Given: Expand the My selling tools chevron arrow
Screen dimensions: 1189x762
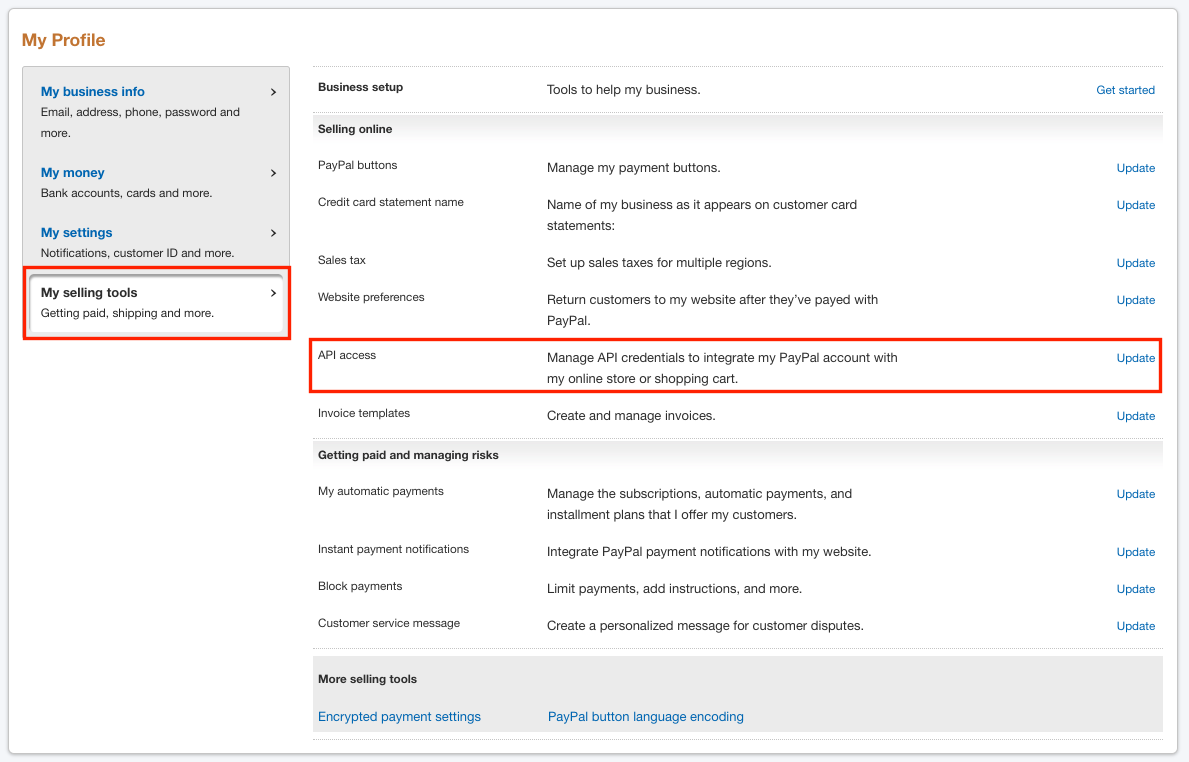Looking at the screenshot, I should pyautogui.click(x=274, y=293).
